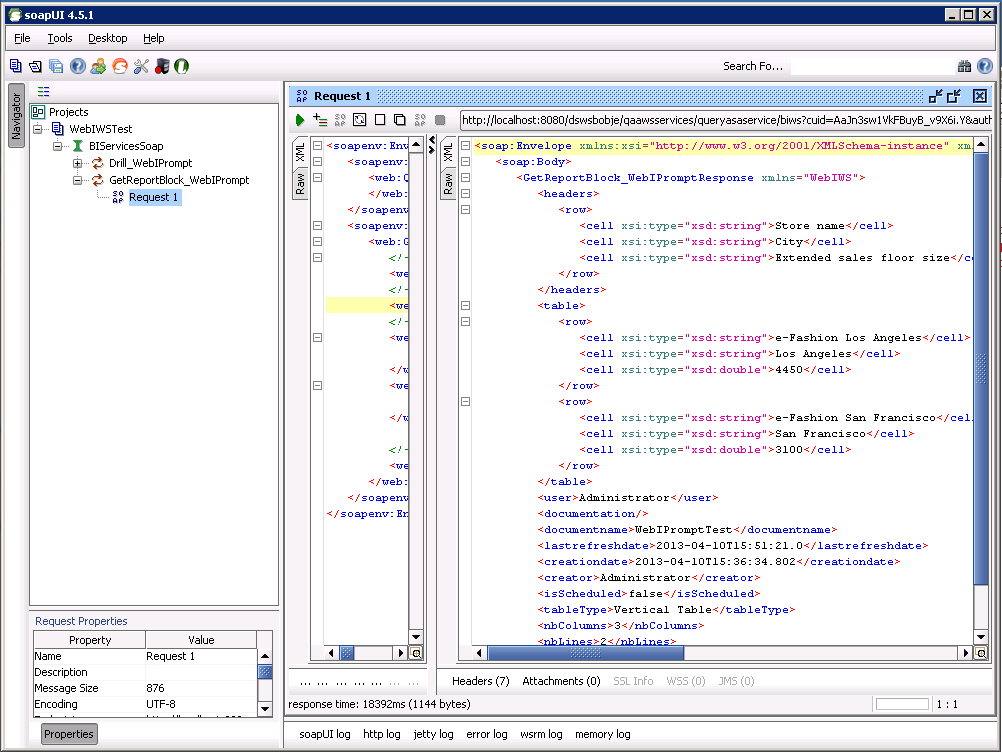The width and height of the screenshot is (1002, 752).
Task: Click request properties table scroll down arrow
Action: pos(265,709)
